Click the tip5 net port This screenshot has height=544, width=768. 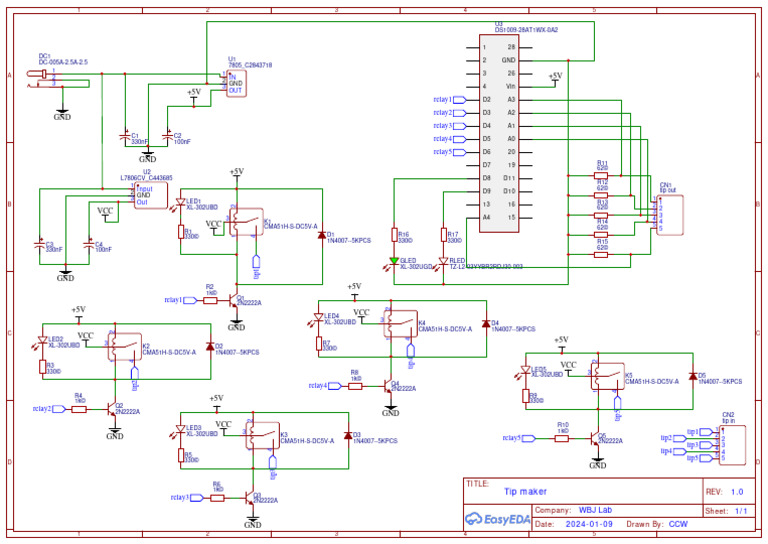tap(700, 459)
